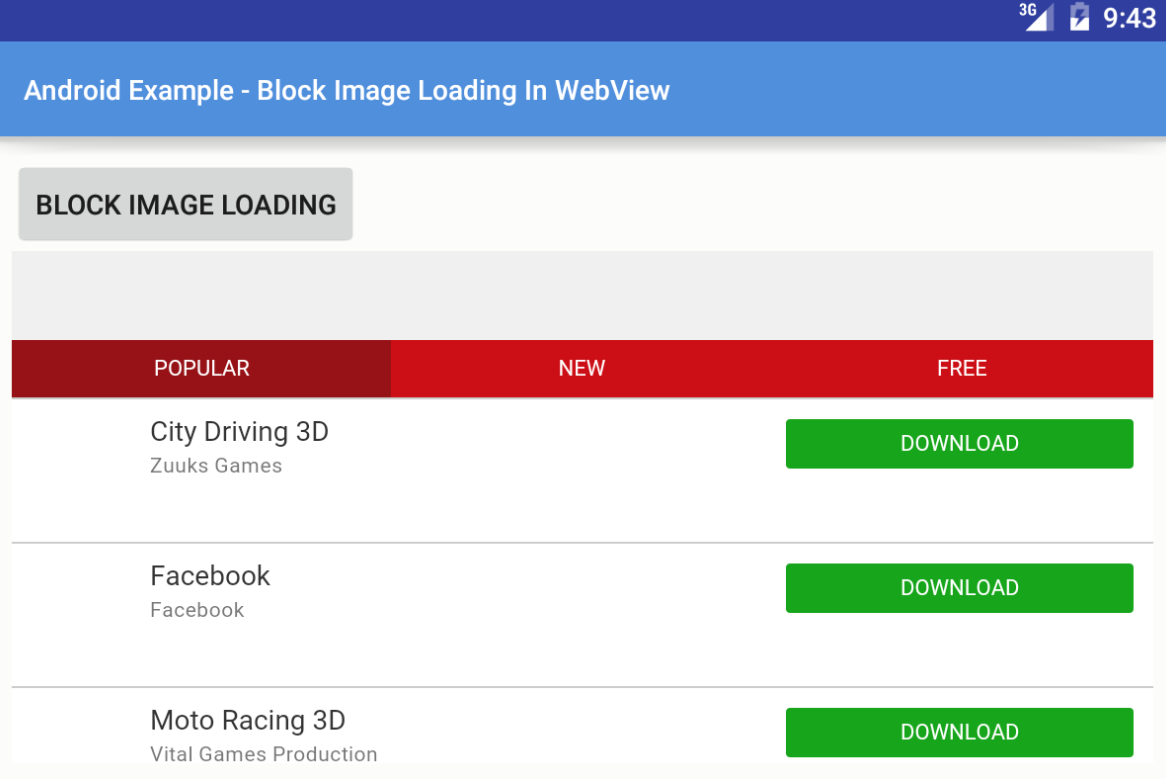
Task: Select the FREE tab
Action: [962, 368]
